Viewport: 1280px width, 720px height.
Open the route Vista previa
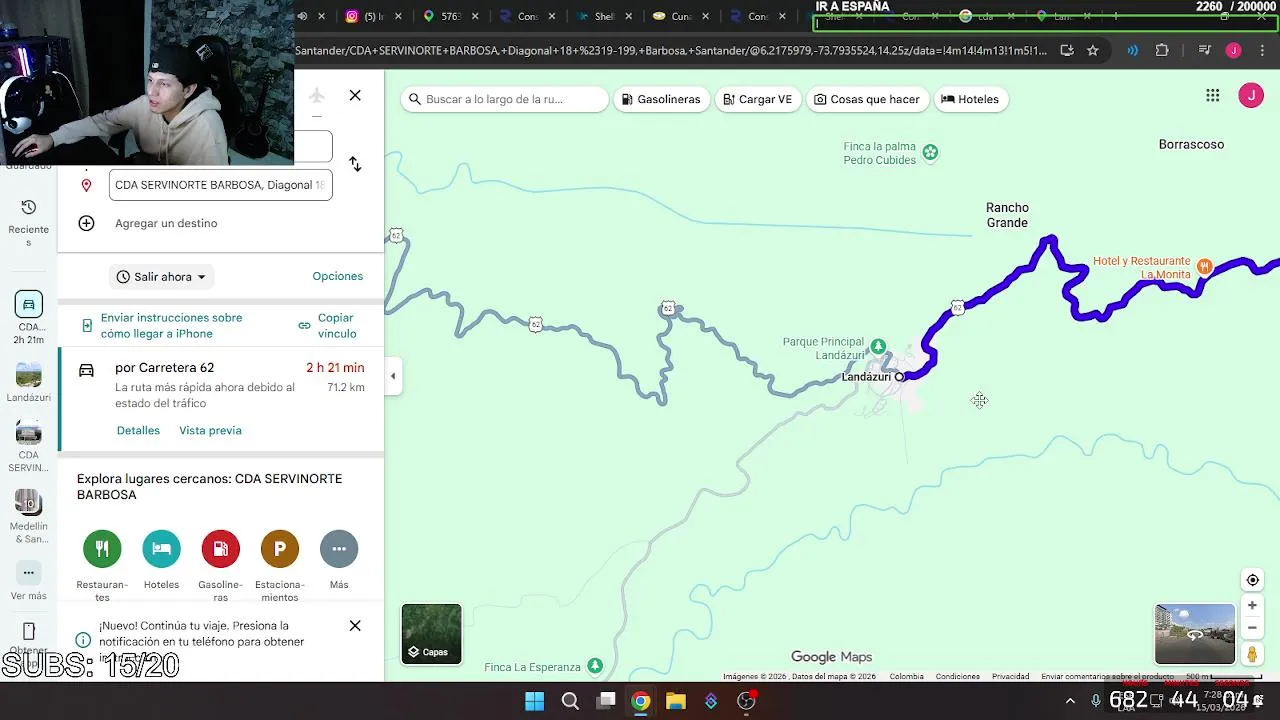[210, 430]
